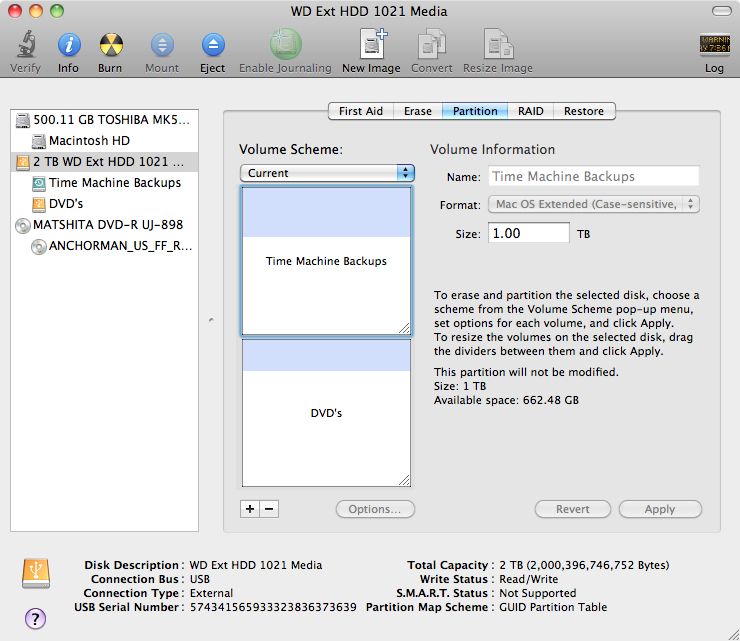This screenshot has width=740, height=641.
Task: Click the Size field showing 1.00
Action: [529, 233]
